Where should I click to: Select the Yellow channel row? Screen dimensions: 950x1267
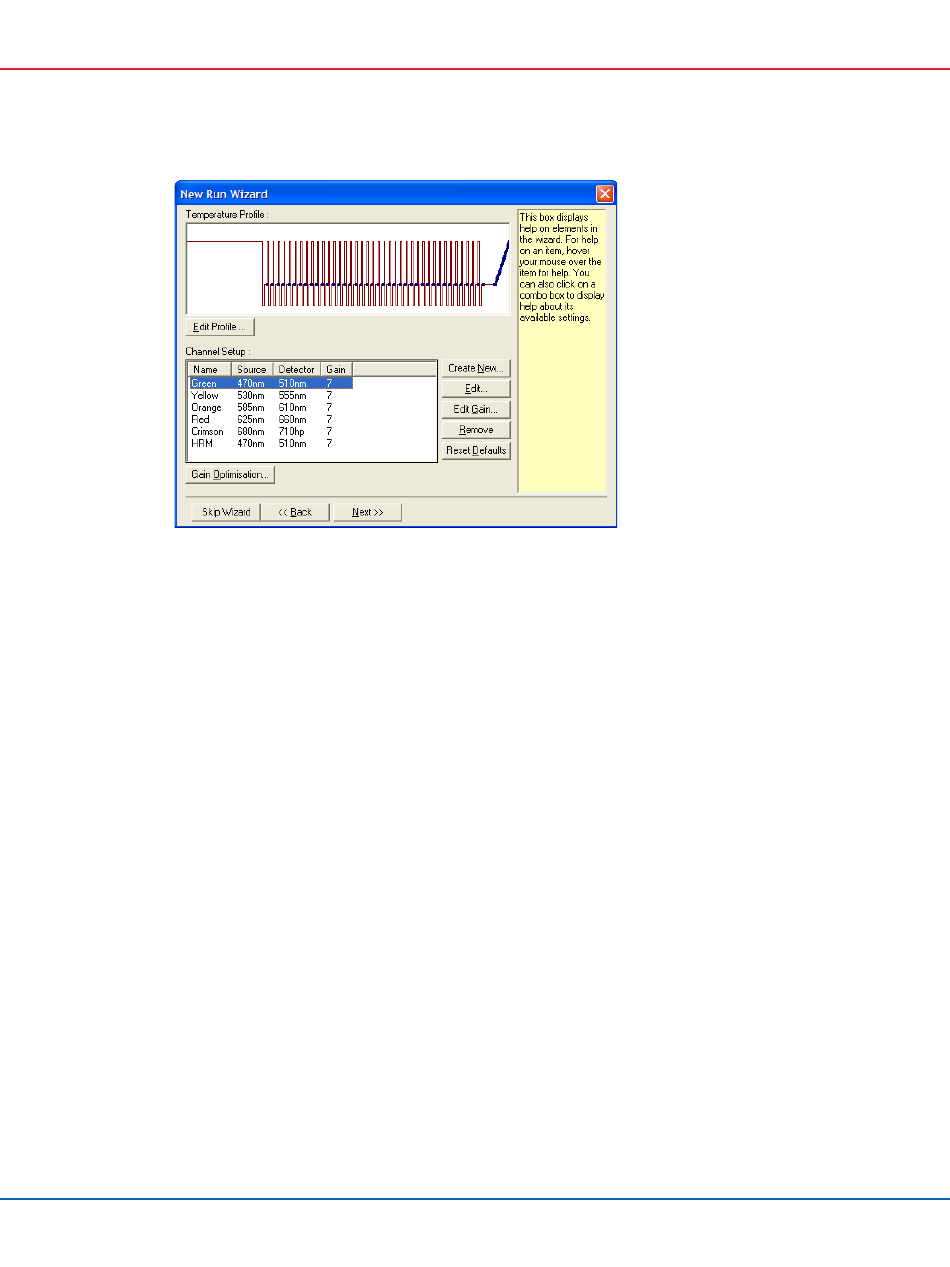click(x=270, y=395)
